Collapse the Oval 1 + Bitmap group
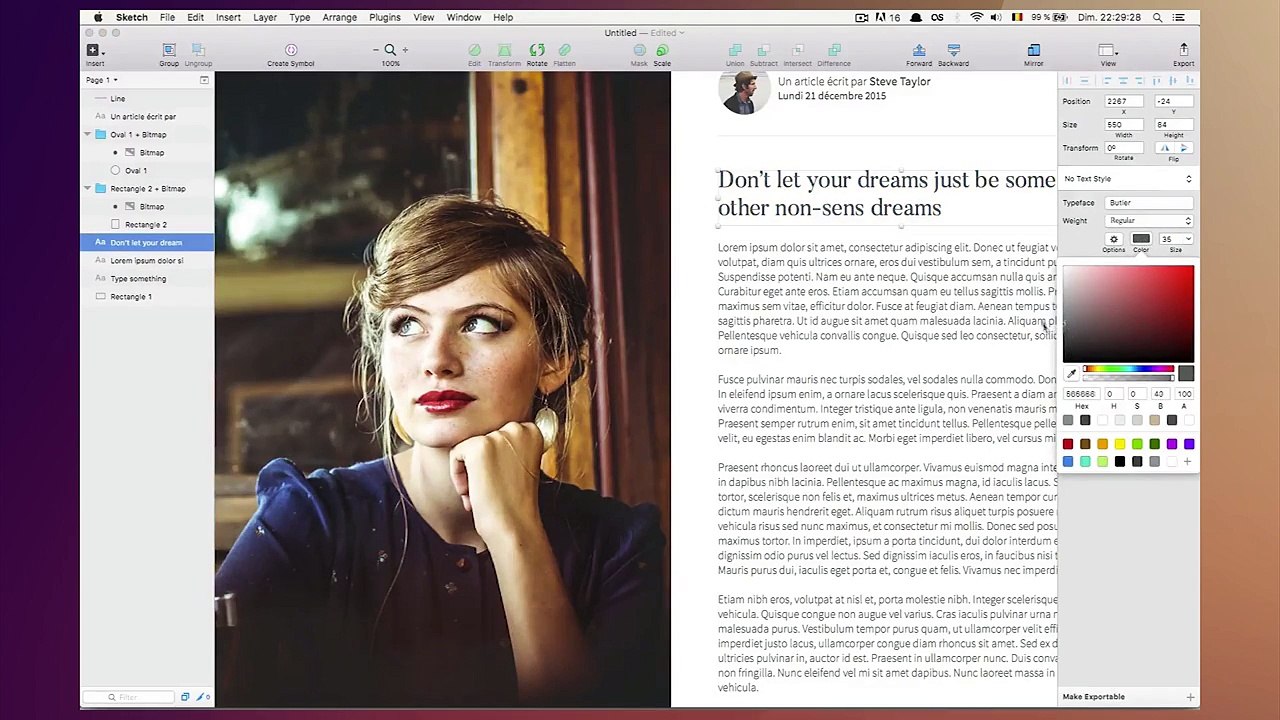Viewport: 1280px width, 720px height. (87, 134)
